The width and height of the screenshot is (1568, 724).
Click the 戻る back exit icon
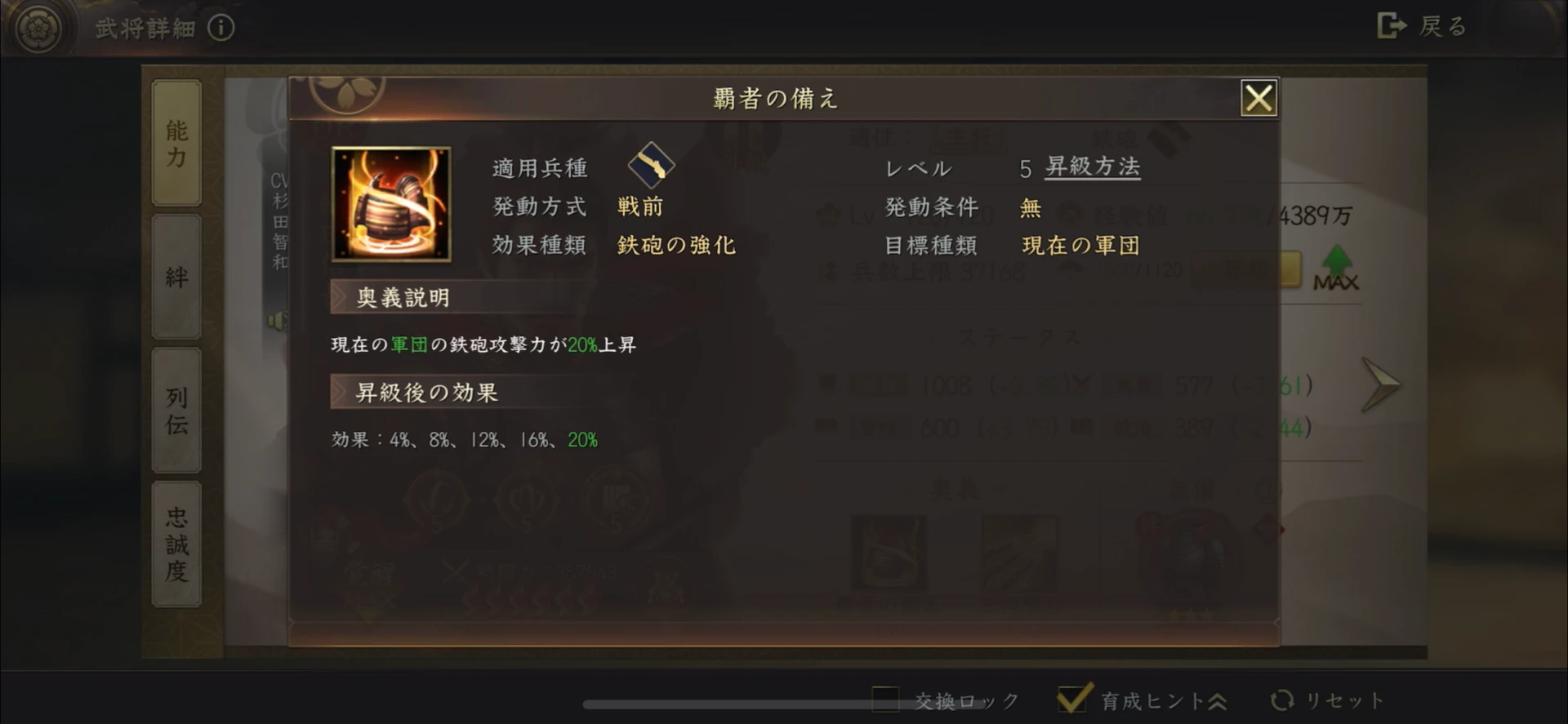[1392, 26]
